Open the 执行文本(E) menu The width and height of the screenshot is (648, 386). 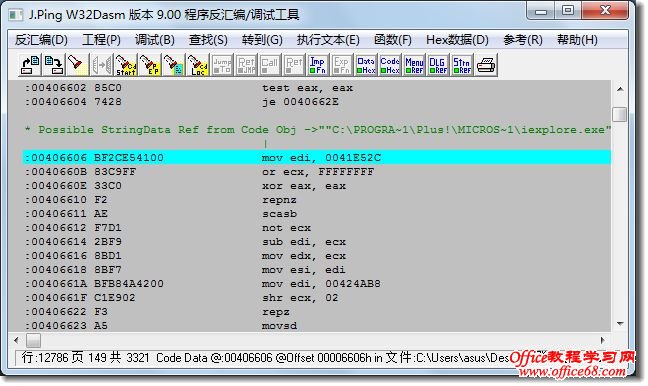pos(328,40)
